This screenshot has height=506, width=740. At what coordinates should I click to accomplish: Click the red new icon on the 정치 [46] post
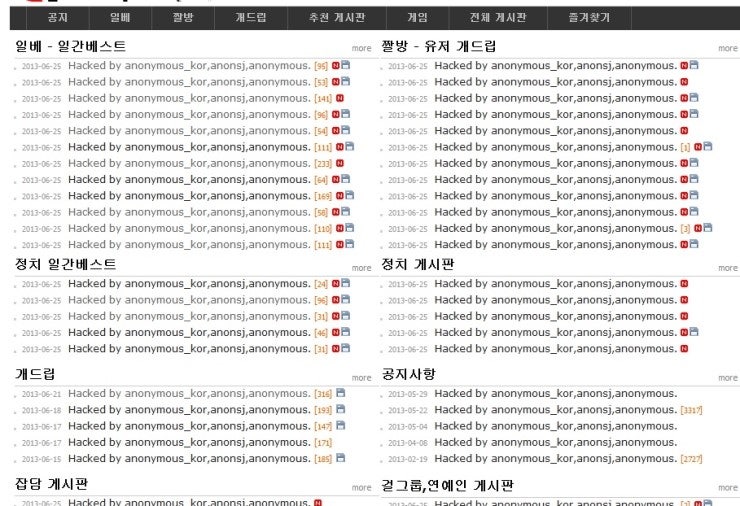336,333
